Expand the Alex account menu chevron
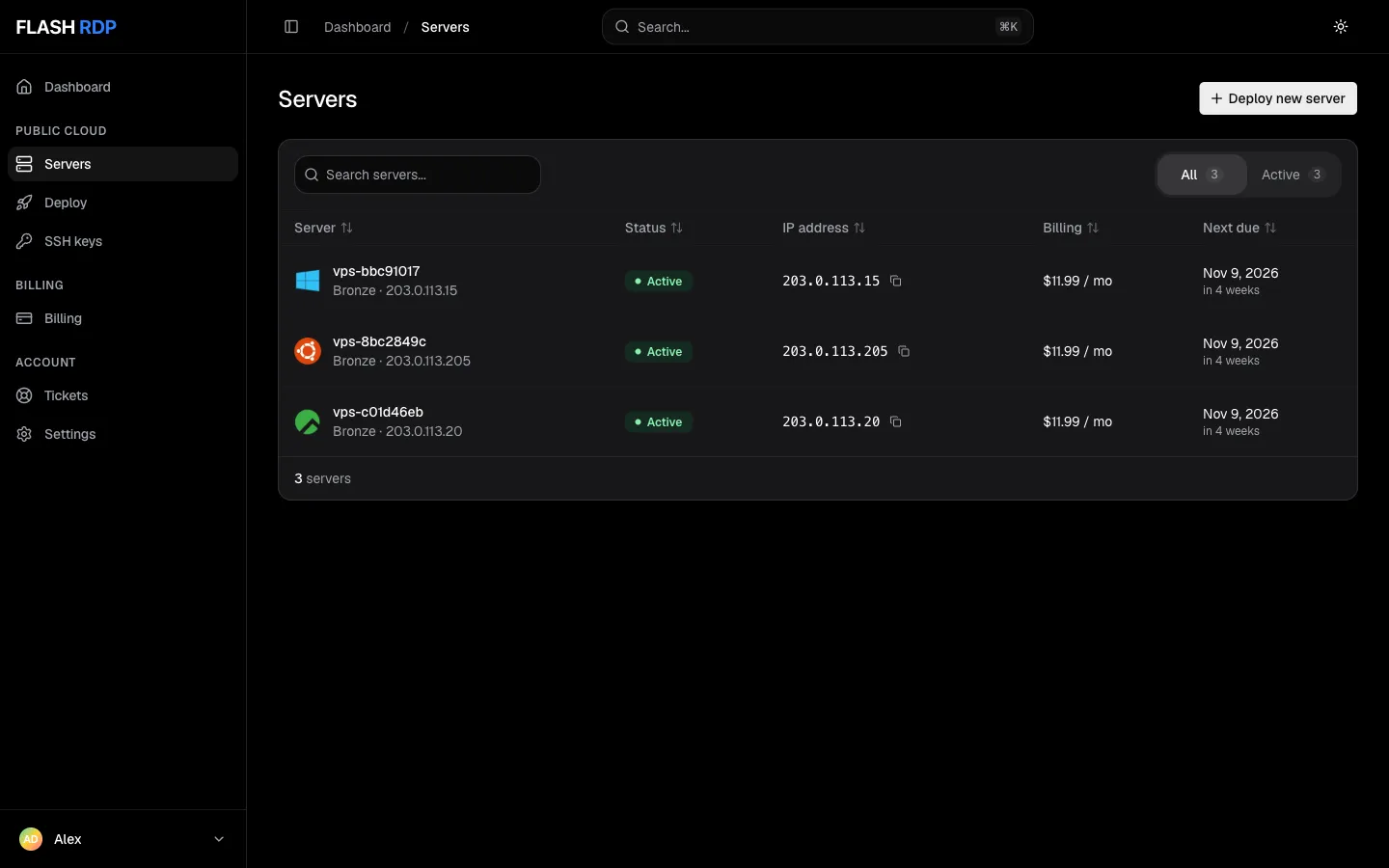 click(x=219, y=839)
